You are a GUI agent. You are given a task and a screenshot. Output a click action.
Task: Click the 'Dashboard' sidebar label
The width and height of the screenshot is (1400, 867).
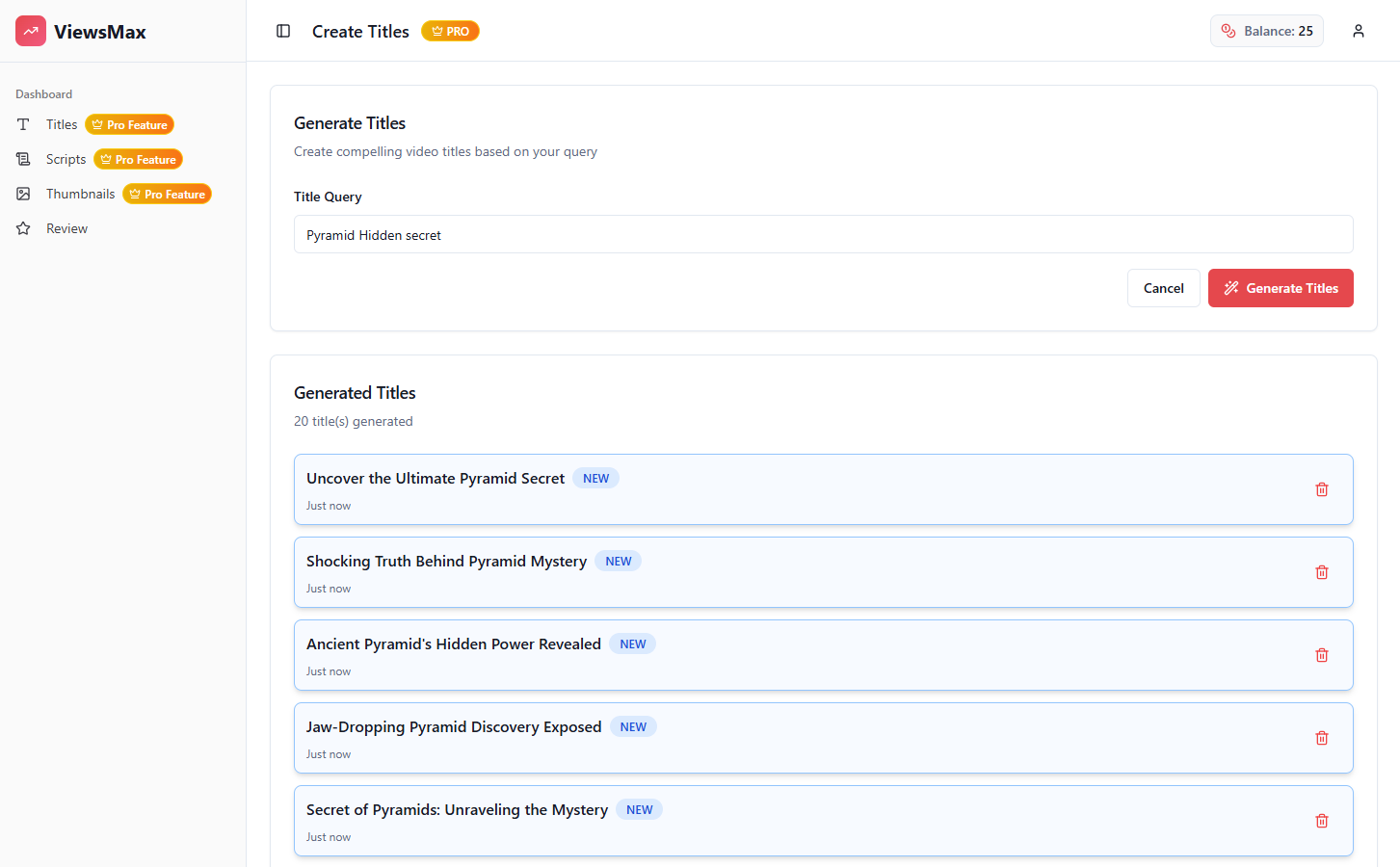click(43, 94)
